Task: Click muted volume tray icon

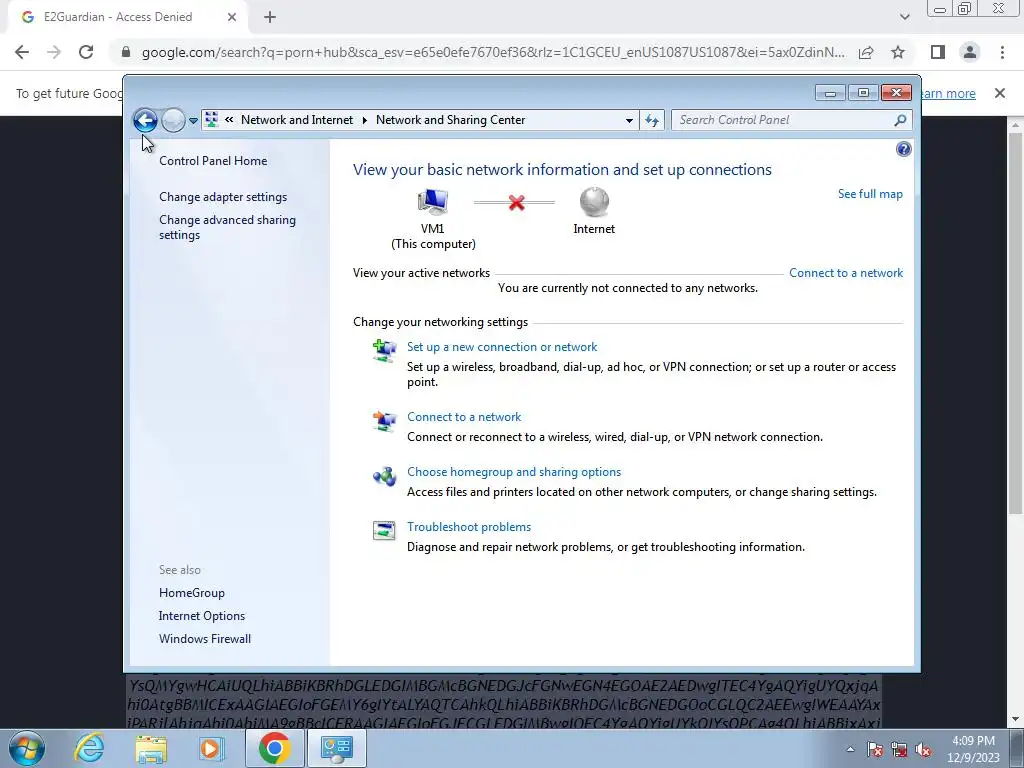Action: coord(924,750)
